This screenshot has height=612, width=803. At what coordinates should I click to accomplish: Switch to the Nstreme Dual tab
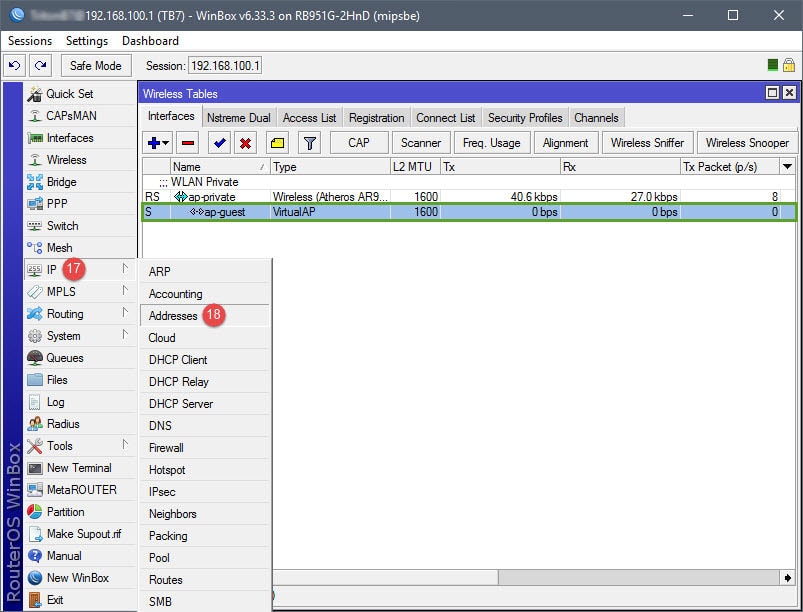pyautogui.click(x=239, y=118)
